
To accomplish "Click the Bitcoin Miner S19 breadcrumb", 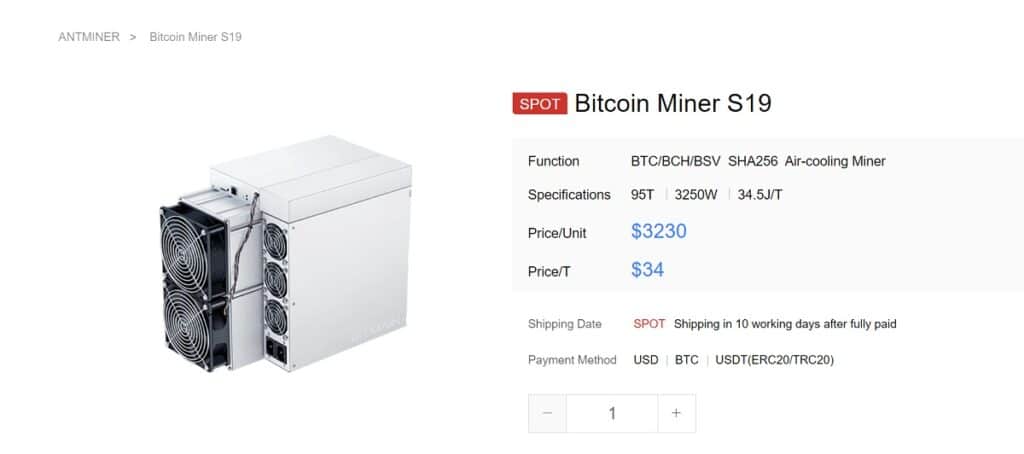I will (195, 37).
